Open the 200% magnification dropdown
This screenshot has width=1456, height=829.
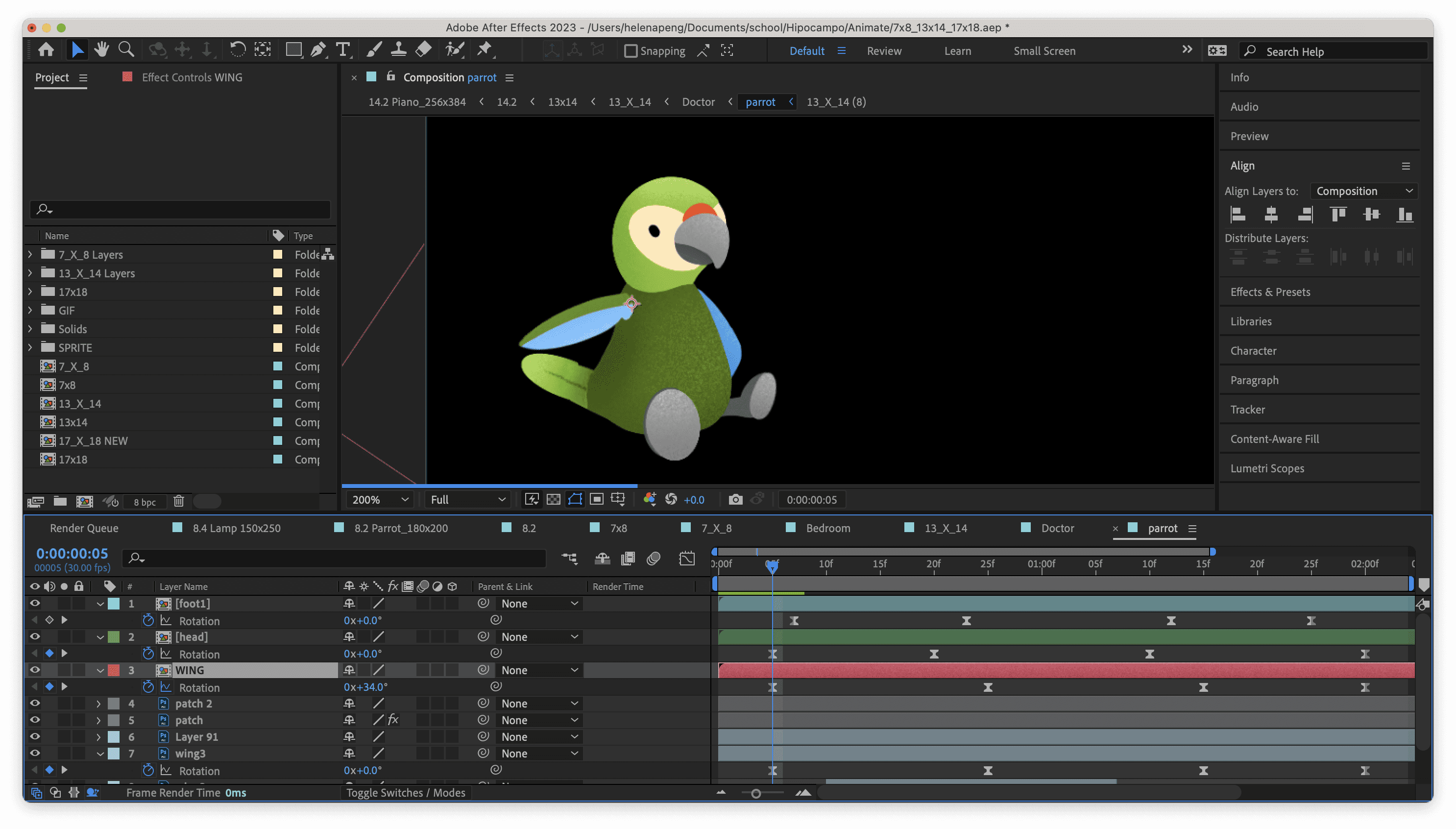[380, 499]
